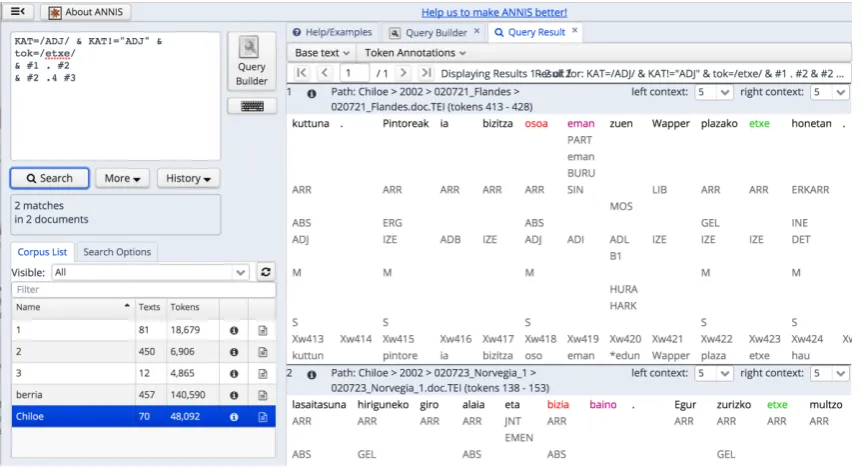This screenshot has height=472, width=861.
Task: Change right context for result 1
Action: pos(830,92)
